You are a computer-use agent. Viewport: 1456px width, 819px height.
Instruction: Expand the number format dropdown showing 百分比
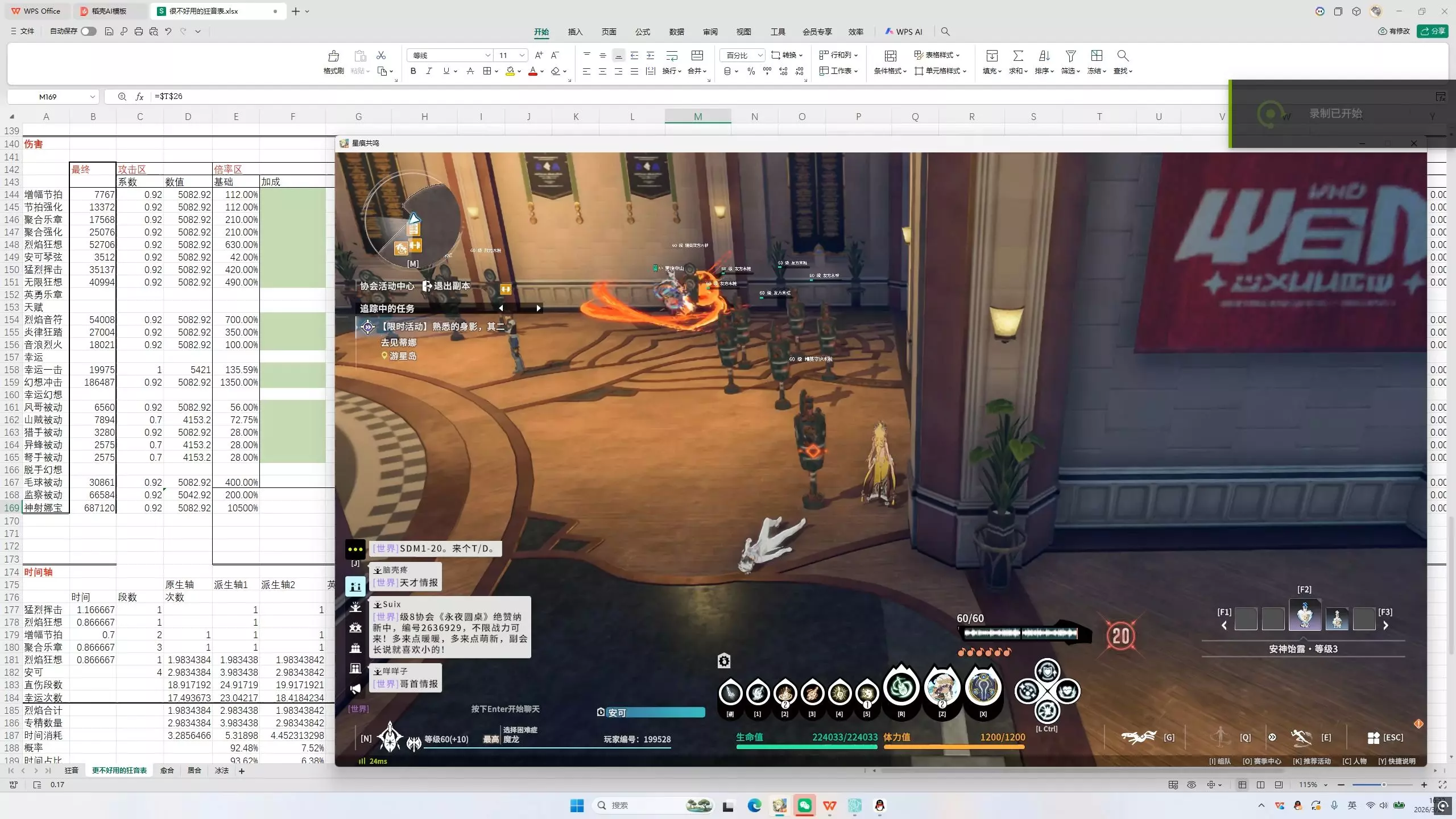(760, 55)
